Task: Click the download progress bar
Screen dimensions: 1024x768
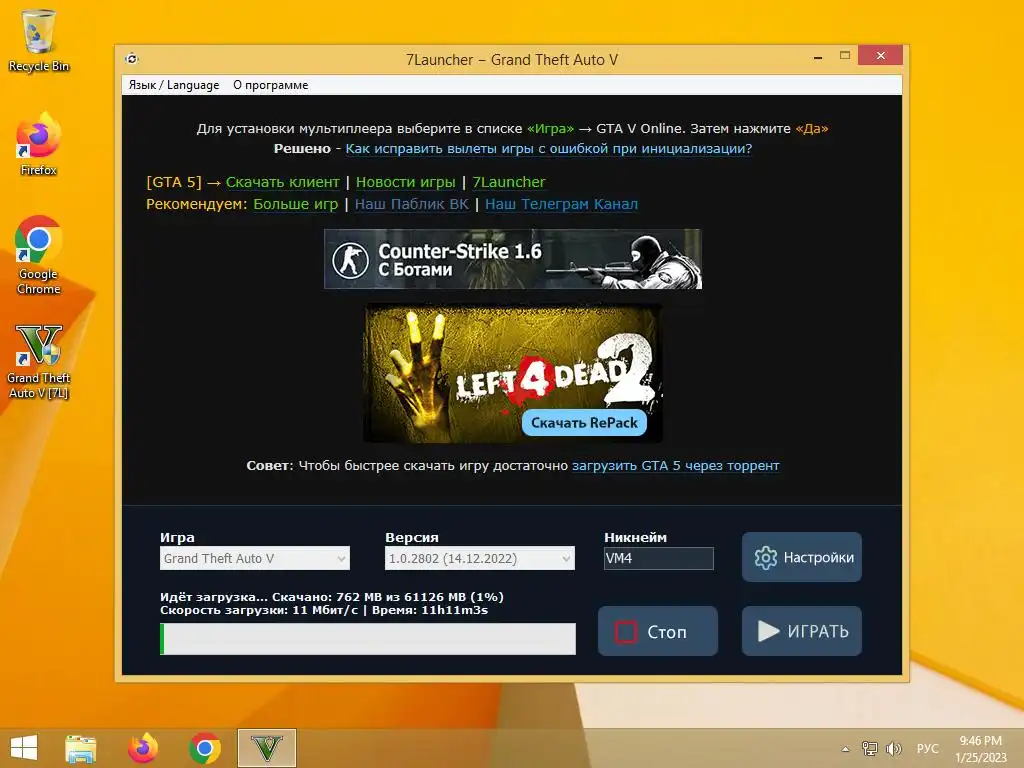Action: [368, 639]
